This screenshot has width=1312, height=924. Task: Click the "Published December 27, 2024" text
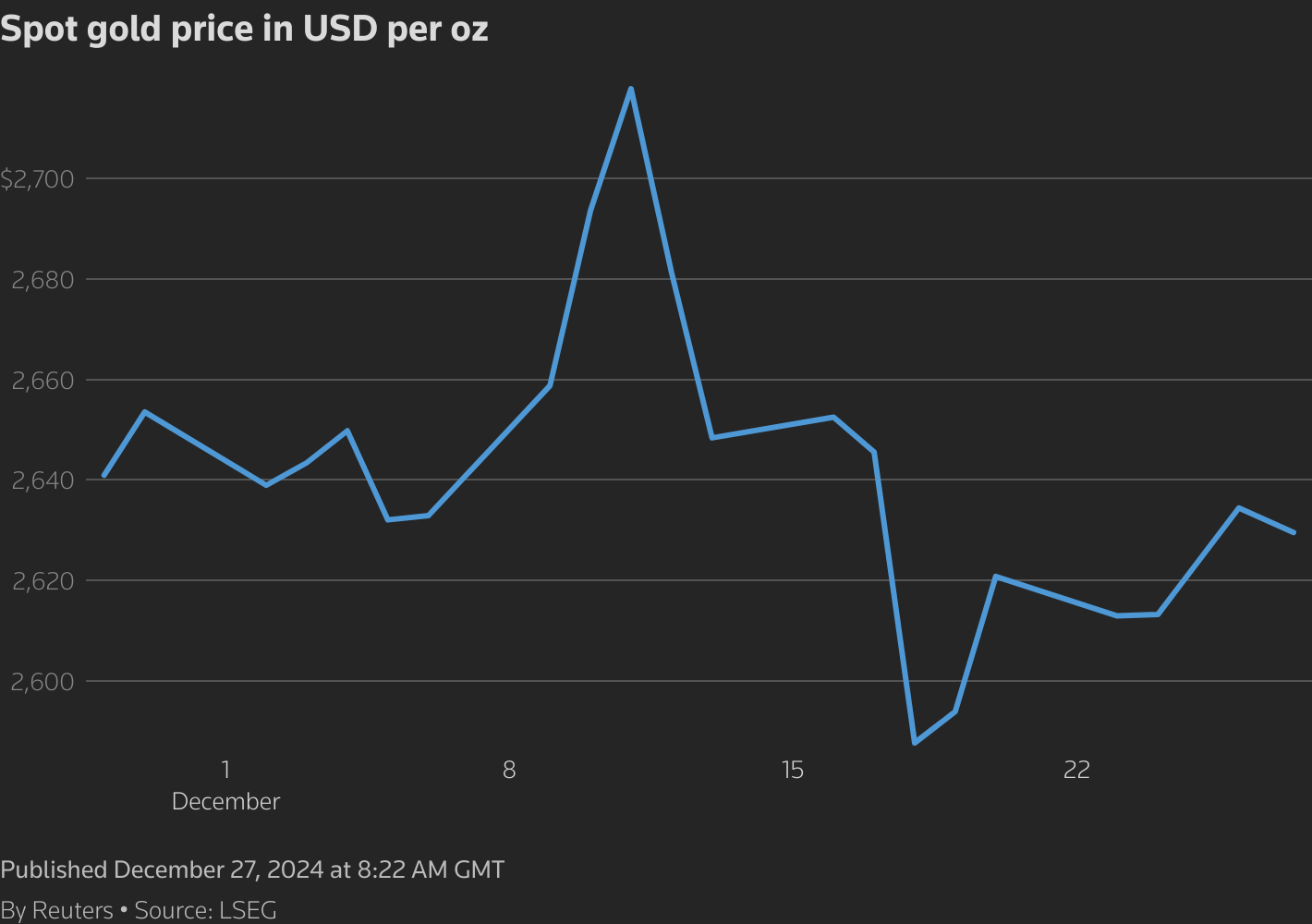click(x=251, y=870)
